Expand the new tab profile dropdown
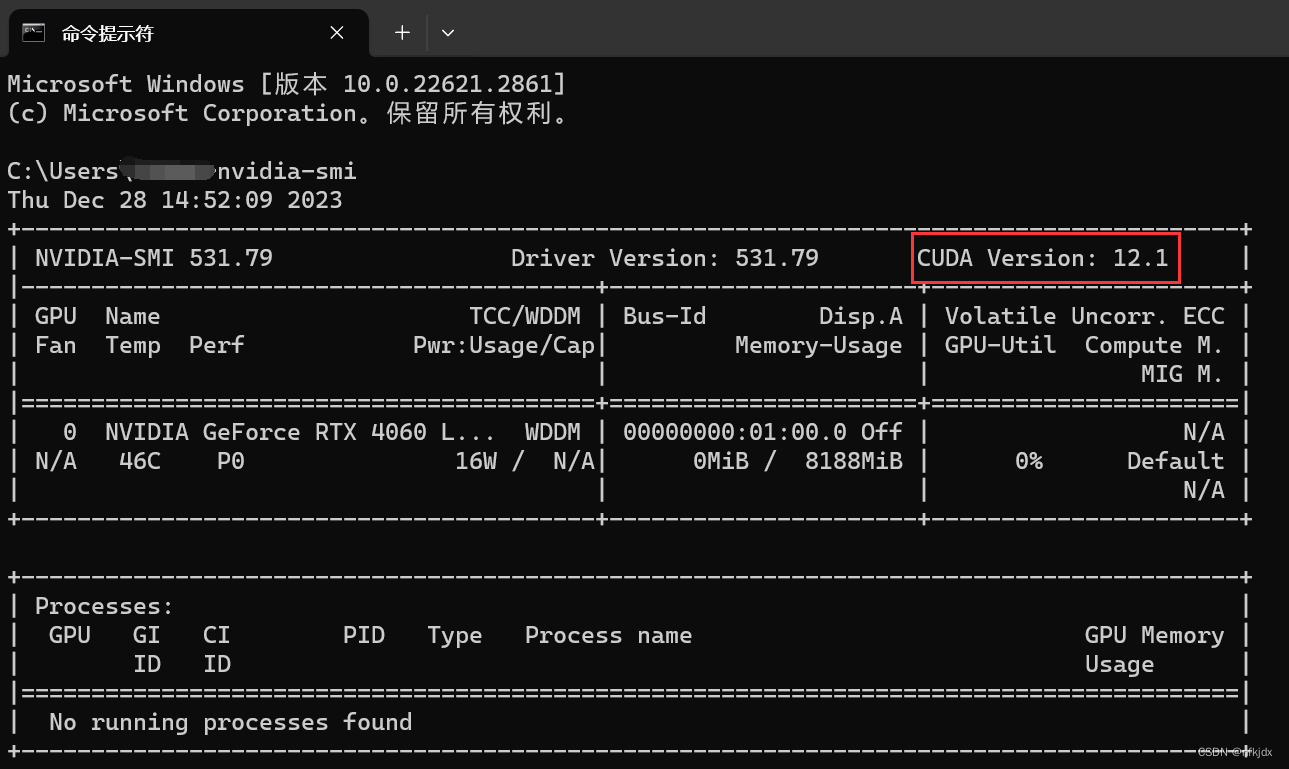Image resolution: width=1289 pixels, height=769 pixels. (448, 33)
